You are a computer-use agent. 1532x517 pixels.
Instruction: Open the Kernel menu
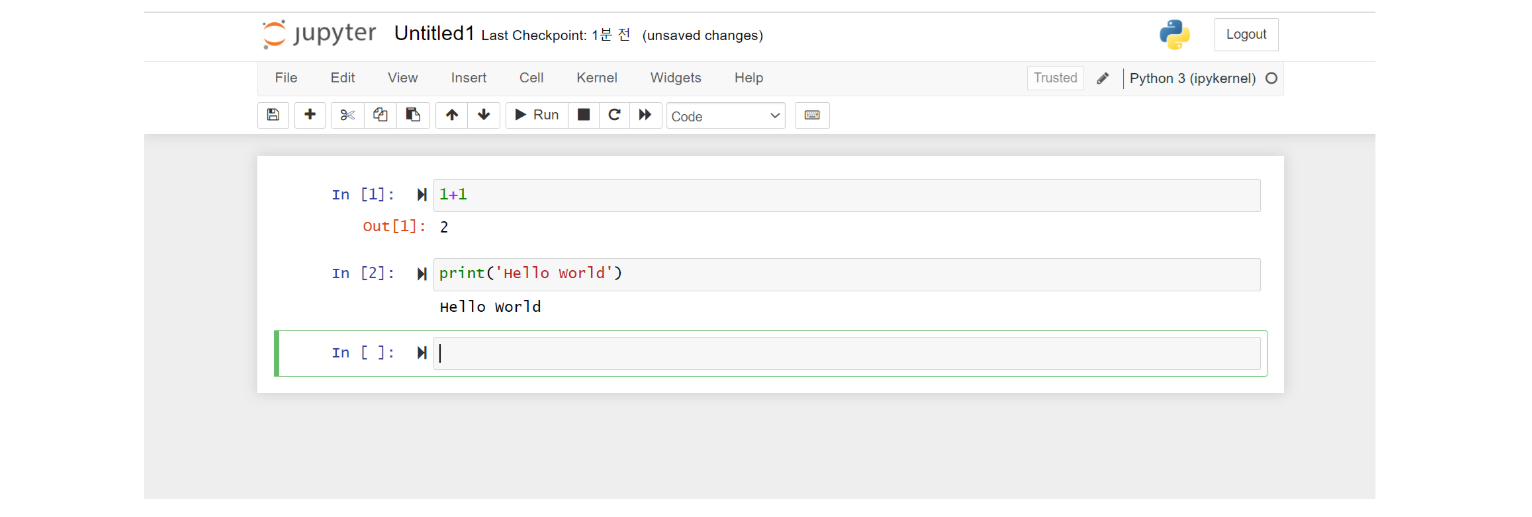tap(597, 78)
